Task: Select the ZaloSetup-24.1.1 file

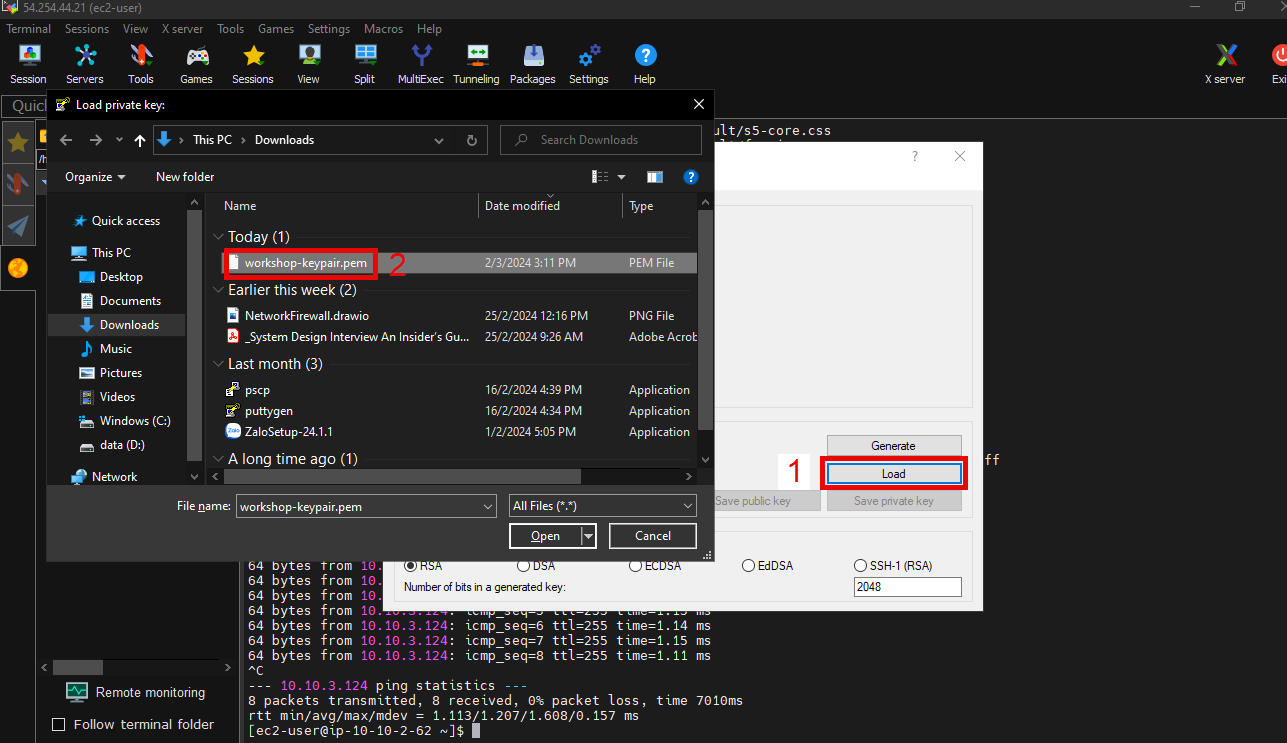Action: point(288,432)
